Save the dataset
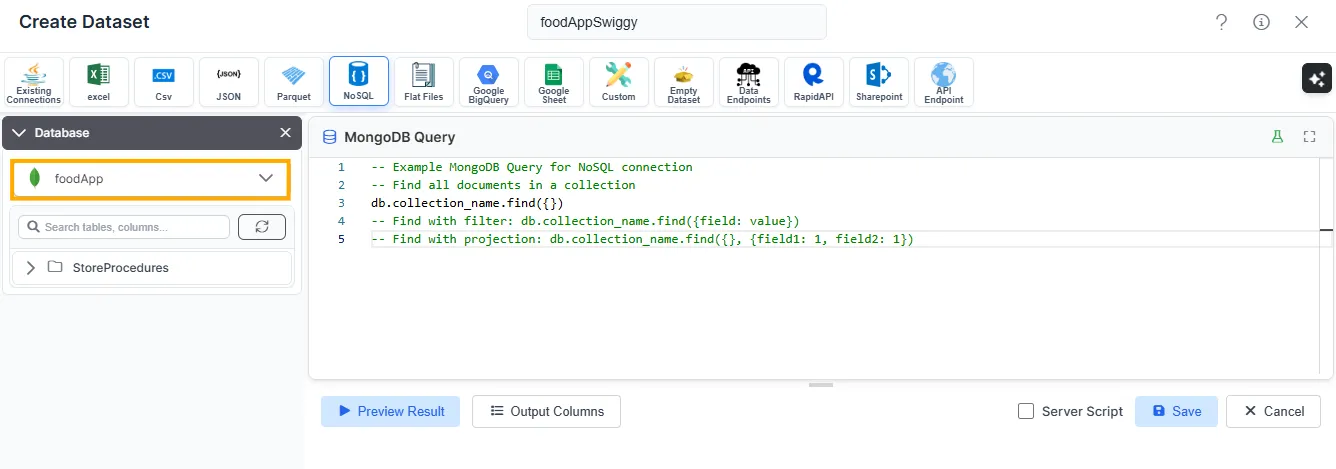This screenshot has width=1336, height=469. 1176,411
